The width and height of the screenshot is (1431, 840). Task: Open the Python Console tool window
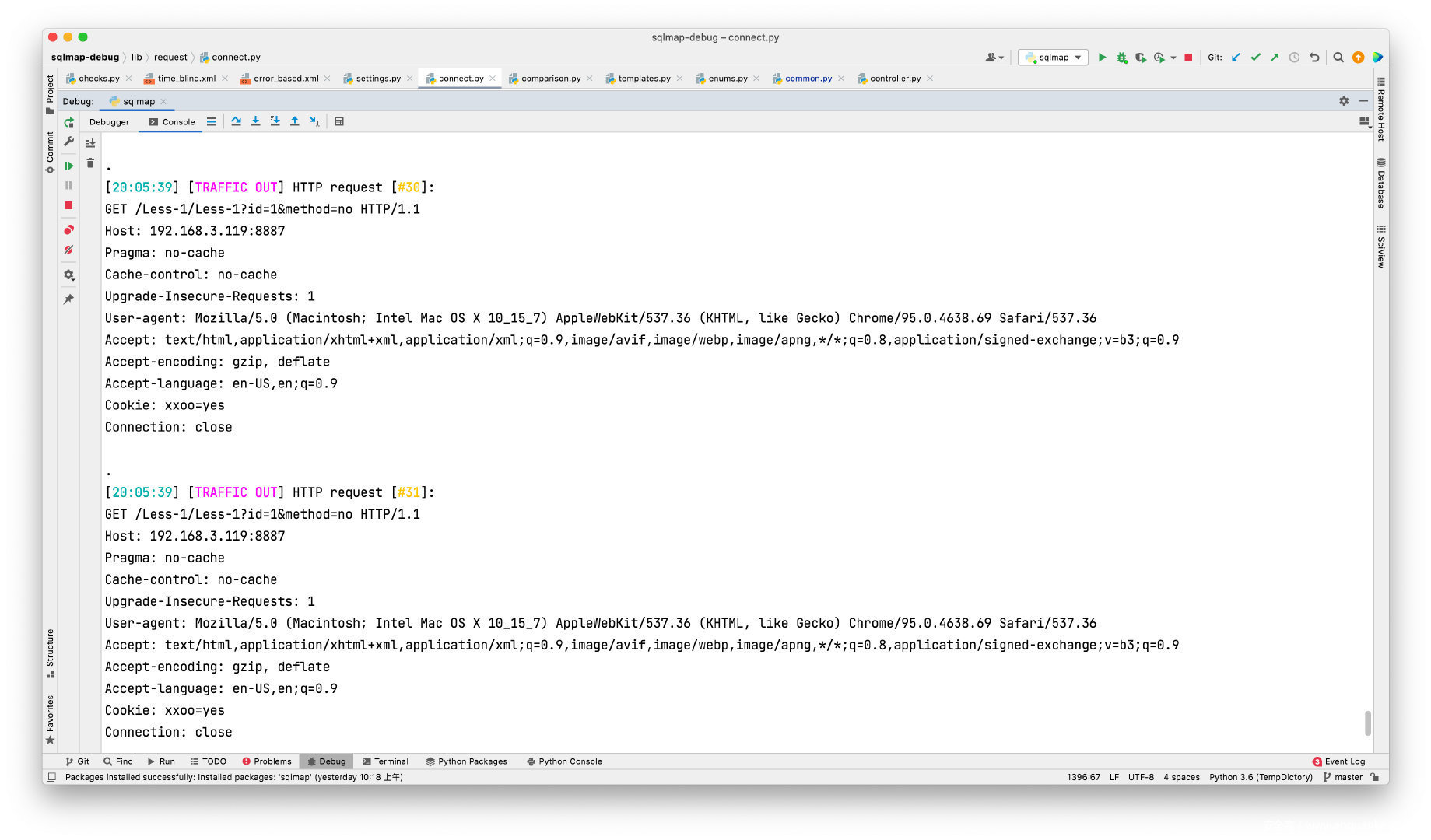tap(564, 761)
